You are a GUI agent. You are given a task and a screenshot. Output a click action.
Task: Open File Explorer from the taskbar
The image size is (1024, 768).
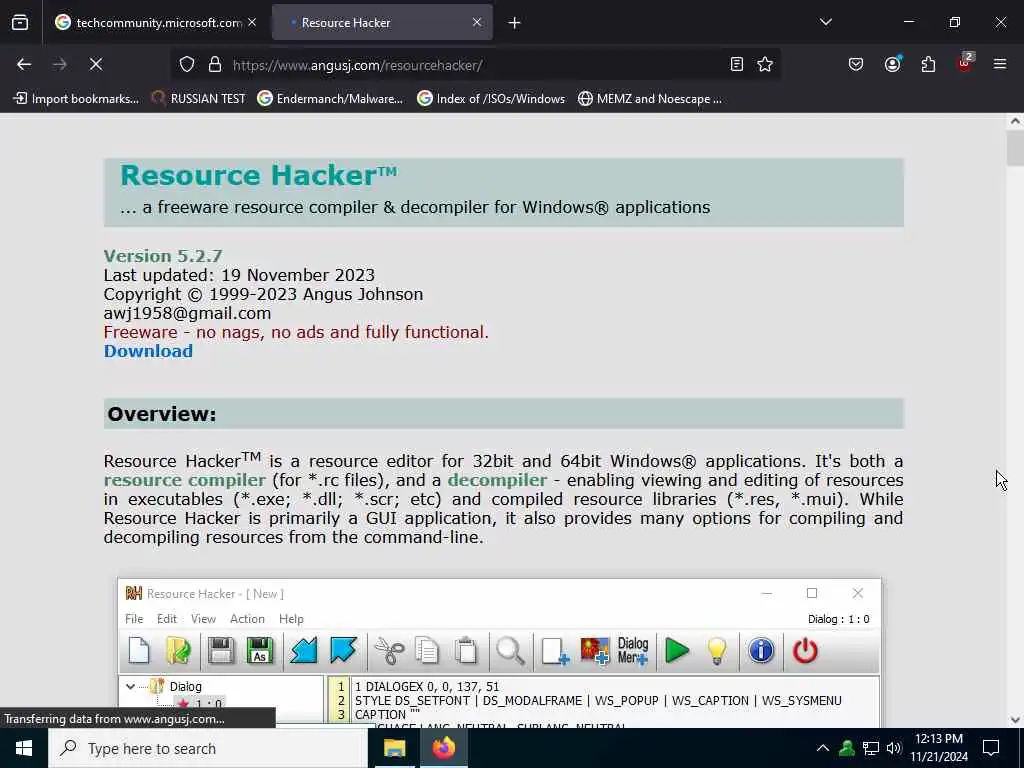click(394, 748)
